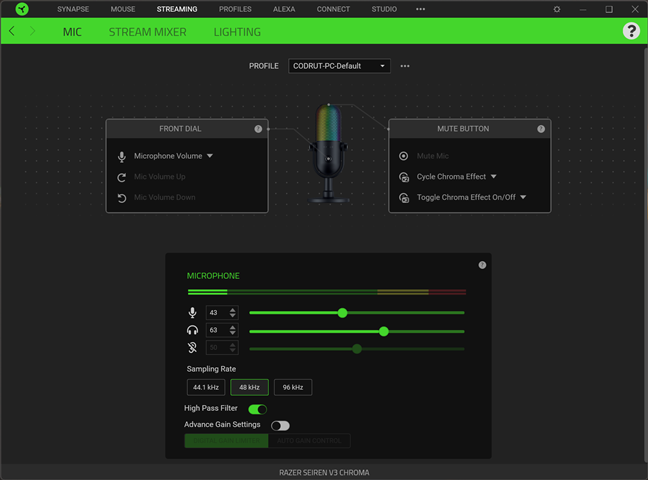Click the Mute Mic label
Viewport: 648px width, 480px height.
[433, 156]
